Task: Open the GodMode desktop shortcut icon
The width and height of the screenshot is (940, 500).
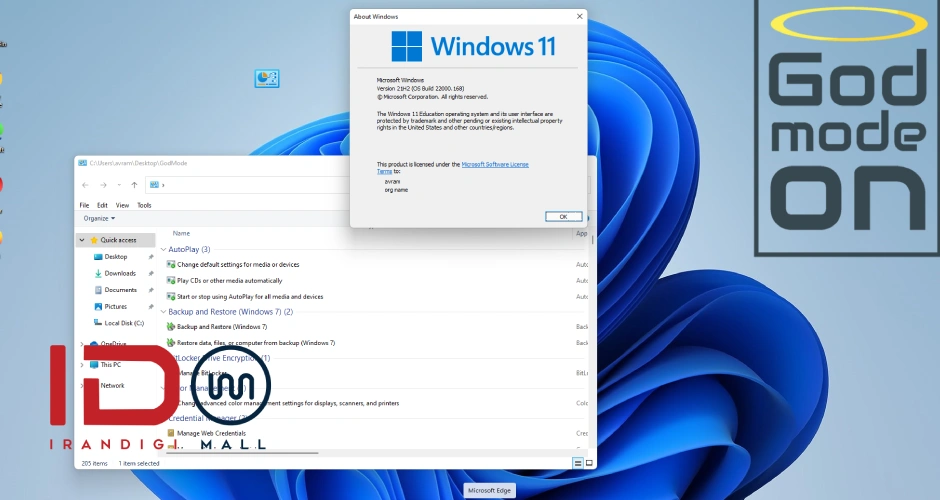Action: [x=266, y=78]
